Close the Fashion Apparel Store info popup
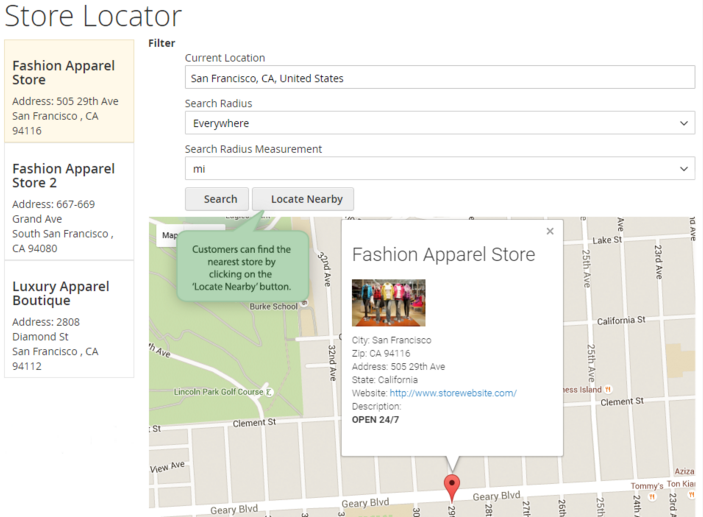Image resolution: width=703 pixels, height=517 pixels. (x=549, y=231)
